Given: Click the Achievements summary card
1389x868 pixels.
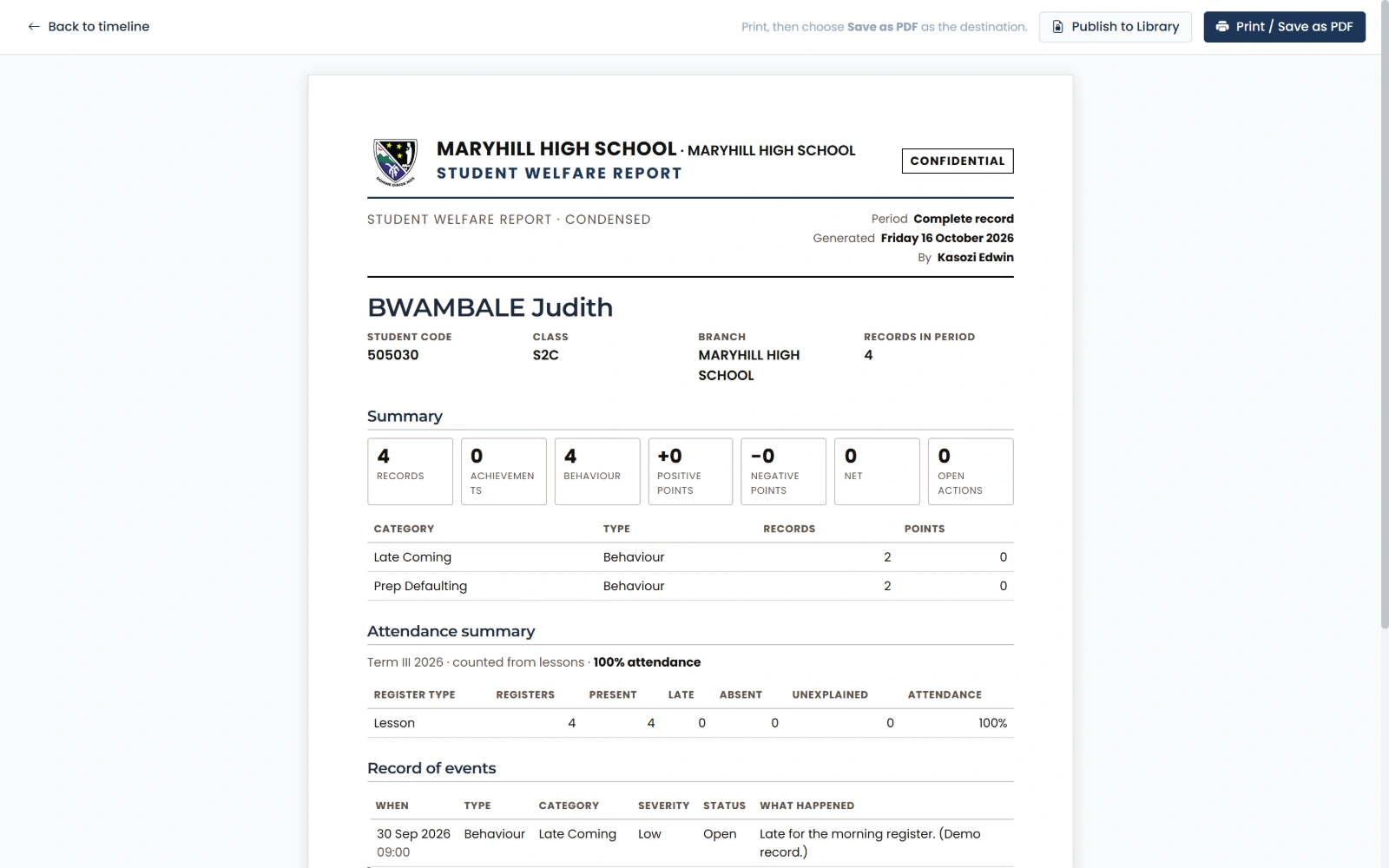Looking at the screenshot, I should (504, 471).
